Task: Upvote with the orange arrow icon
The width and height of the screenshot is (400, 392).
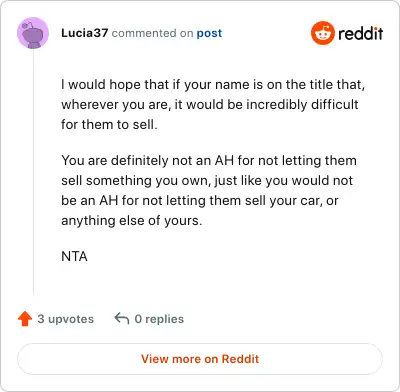Action: pyautogui.click(x=25, y=319)
